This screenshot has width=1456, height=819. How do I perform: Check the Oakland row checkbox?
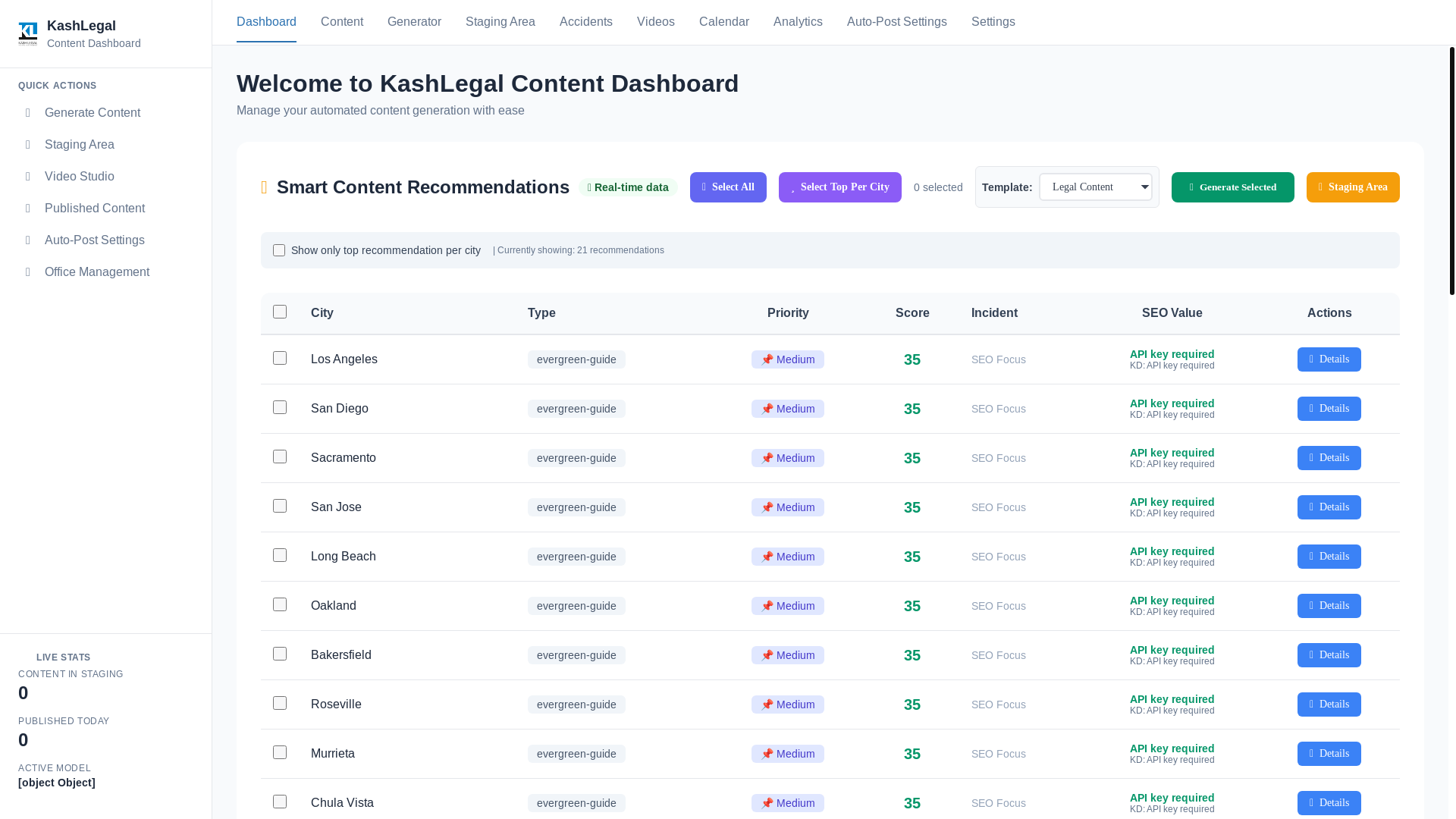[280, 604]
